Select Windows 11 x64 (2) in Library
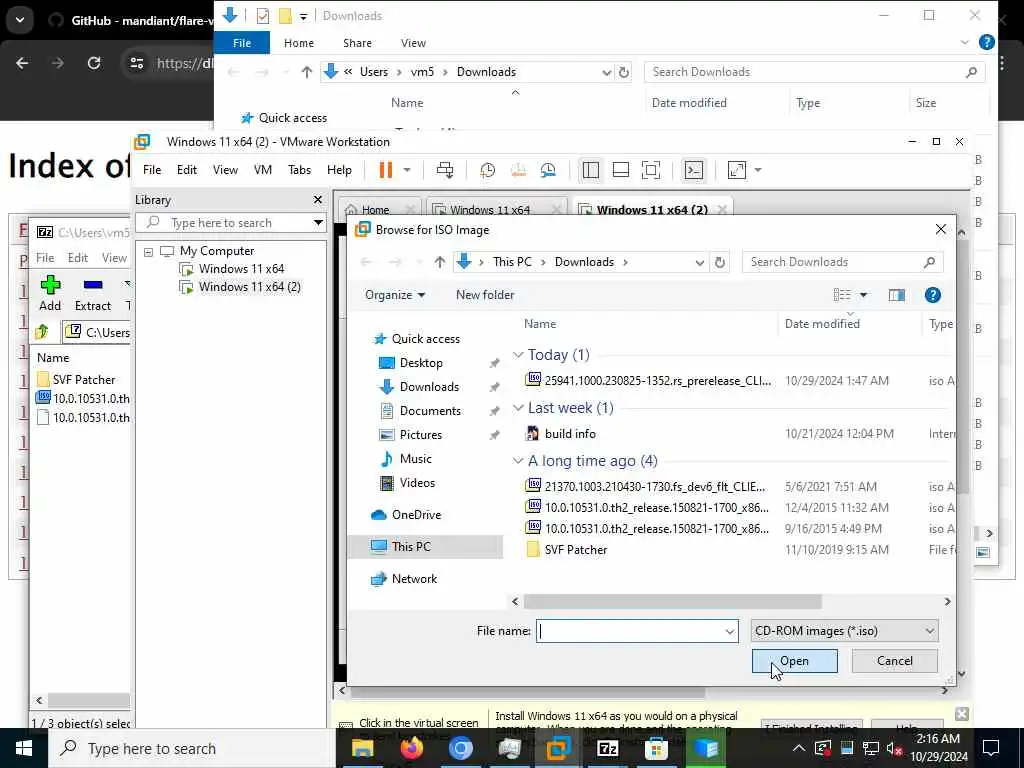Screen dimensions: 1024x768 [249, 287]
